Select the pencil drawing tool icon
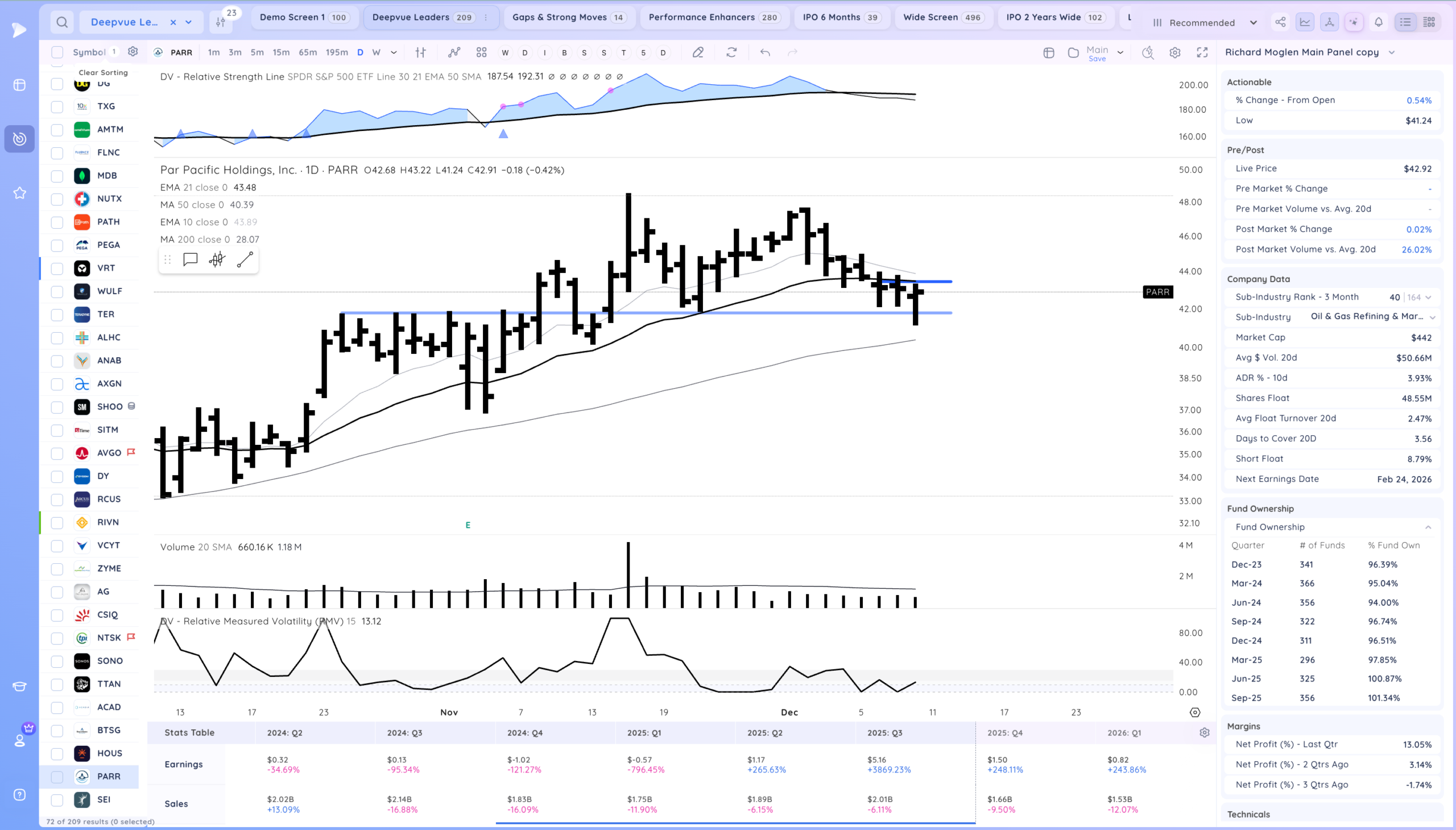 tap(697, 52)
